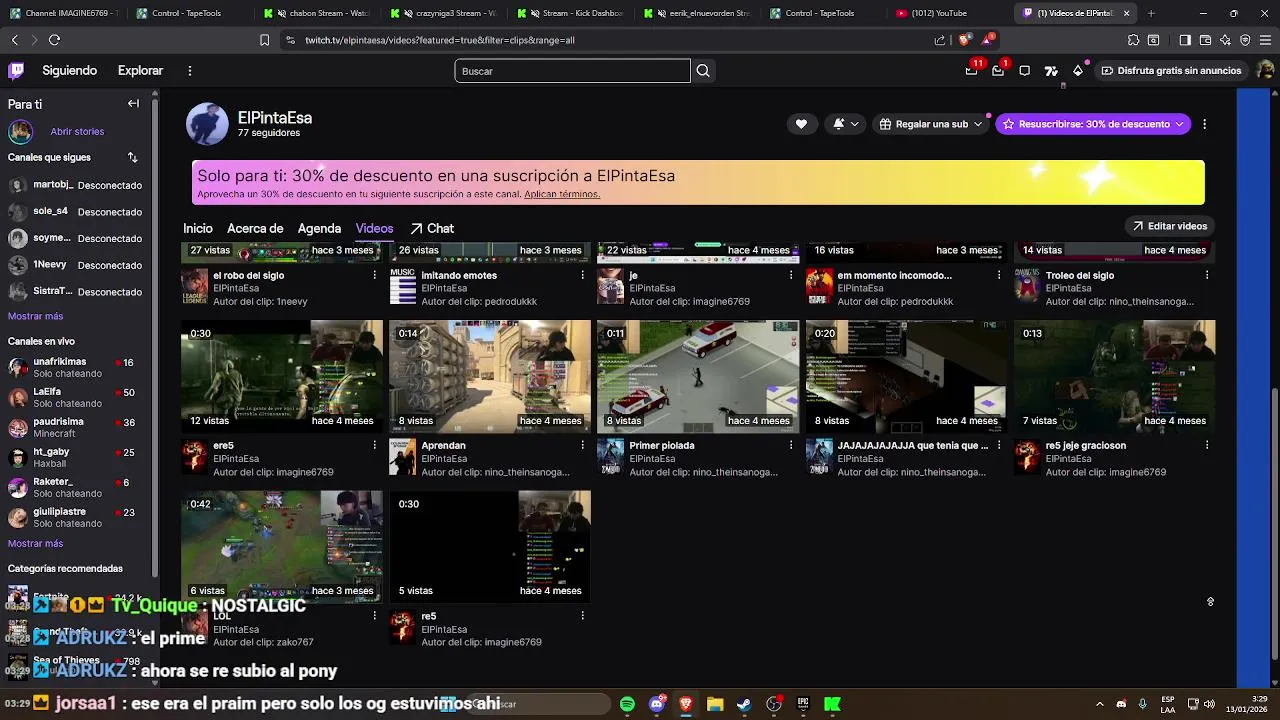1280x720 pixels.
Task: Click the Twitch logo home icon
Action: (x=16, y=71)
